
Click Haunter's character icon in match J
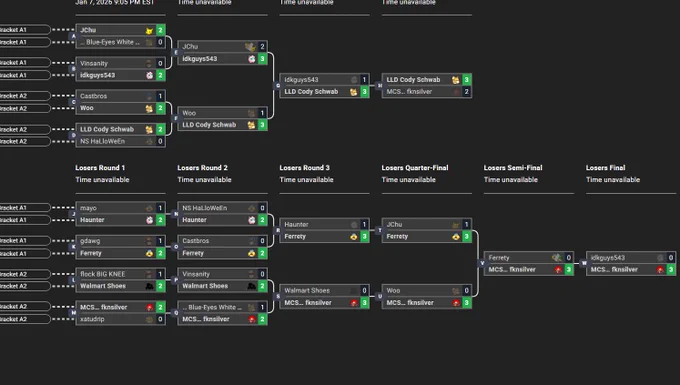coord(149,220)
